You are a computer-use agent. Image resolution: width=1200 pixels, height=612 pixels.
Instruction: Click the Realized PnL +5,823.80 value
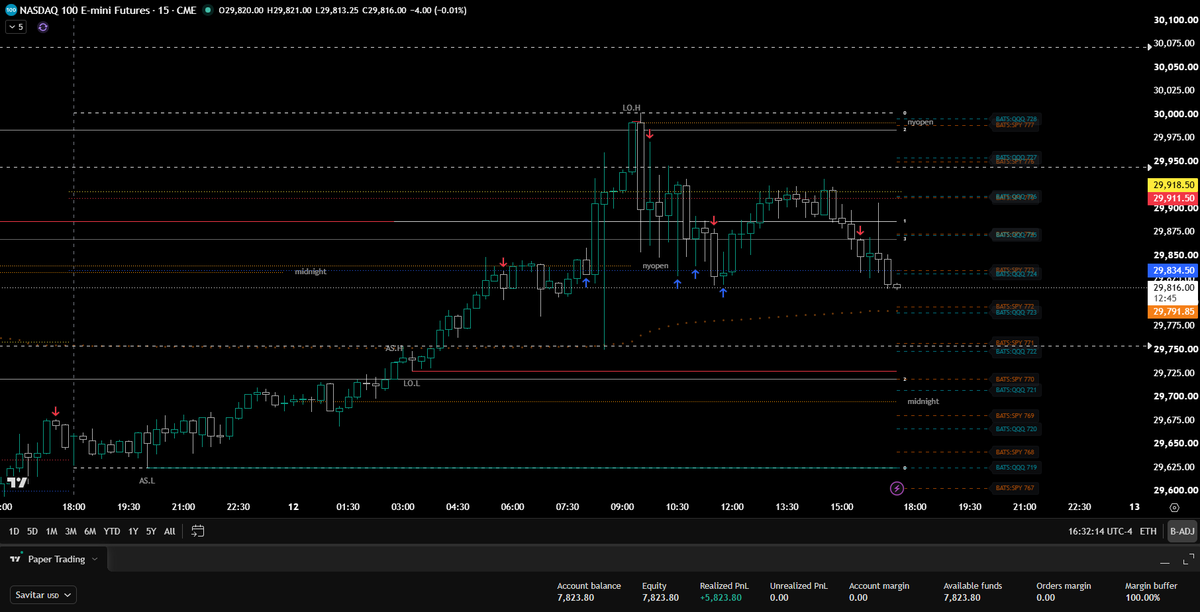[x=722, y=598]
